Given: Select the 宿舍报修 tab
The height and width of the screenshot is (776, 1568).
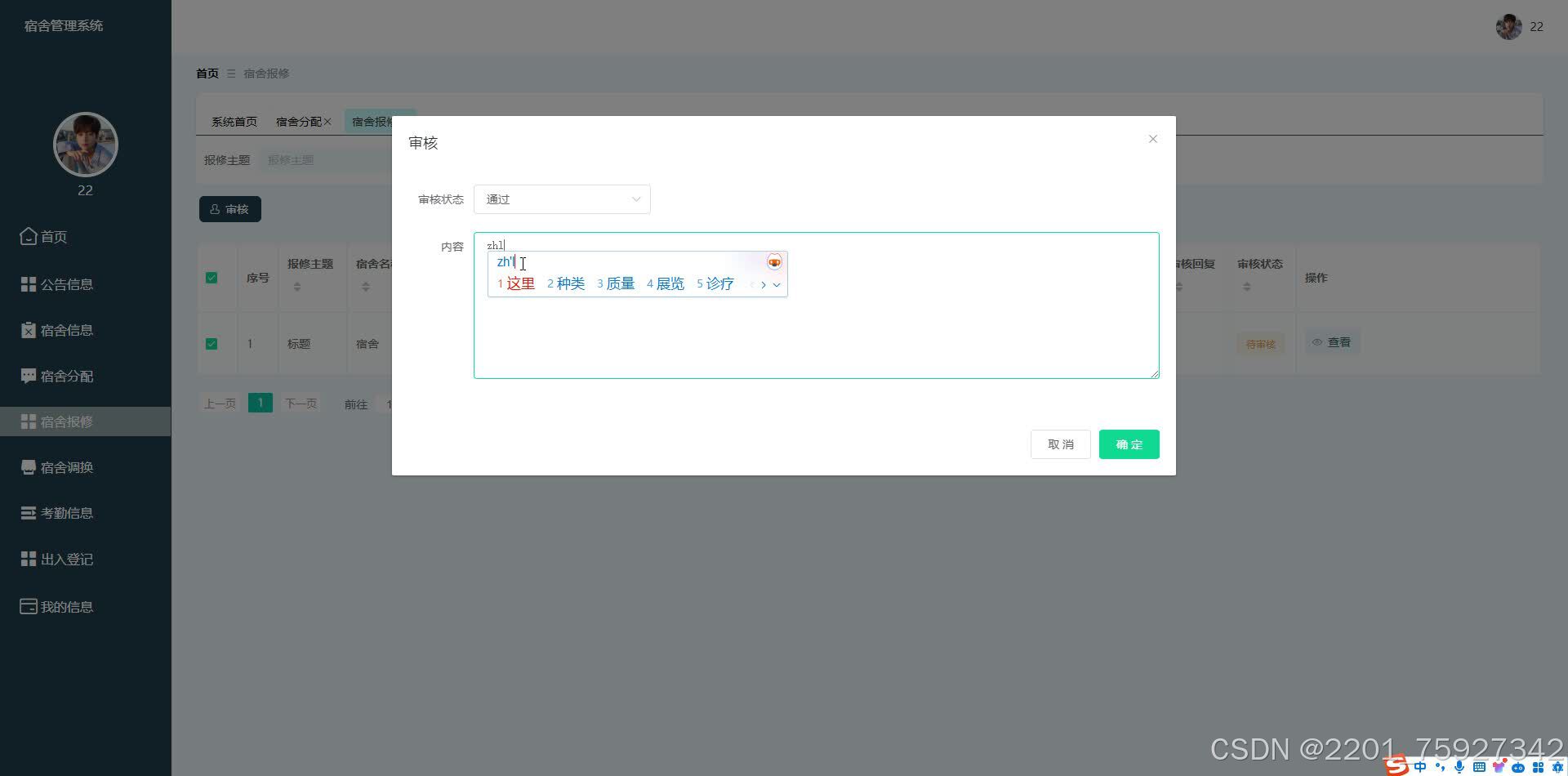Looking at the screenshot, I should pyautogui.click(x=372, y=122).
